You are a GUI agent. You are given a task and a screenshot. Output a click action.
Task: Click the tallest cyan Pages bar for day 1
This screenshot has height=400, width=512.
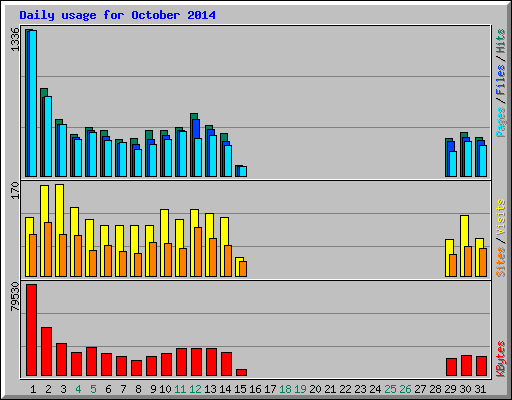[x=33, y=103]
